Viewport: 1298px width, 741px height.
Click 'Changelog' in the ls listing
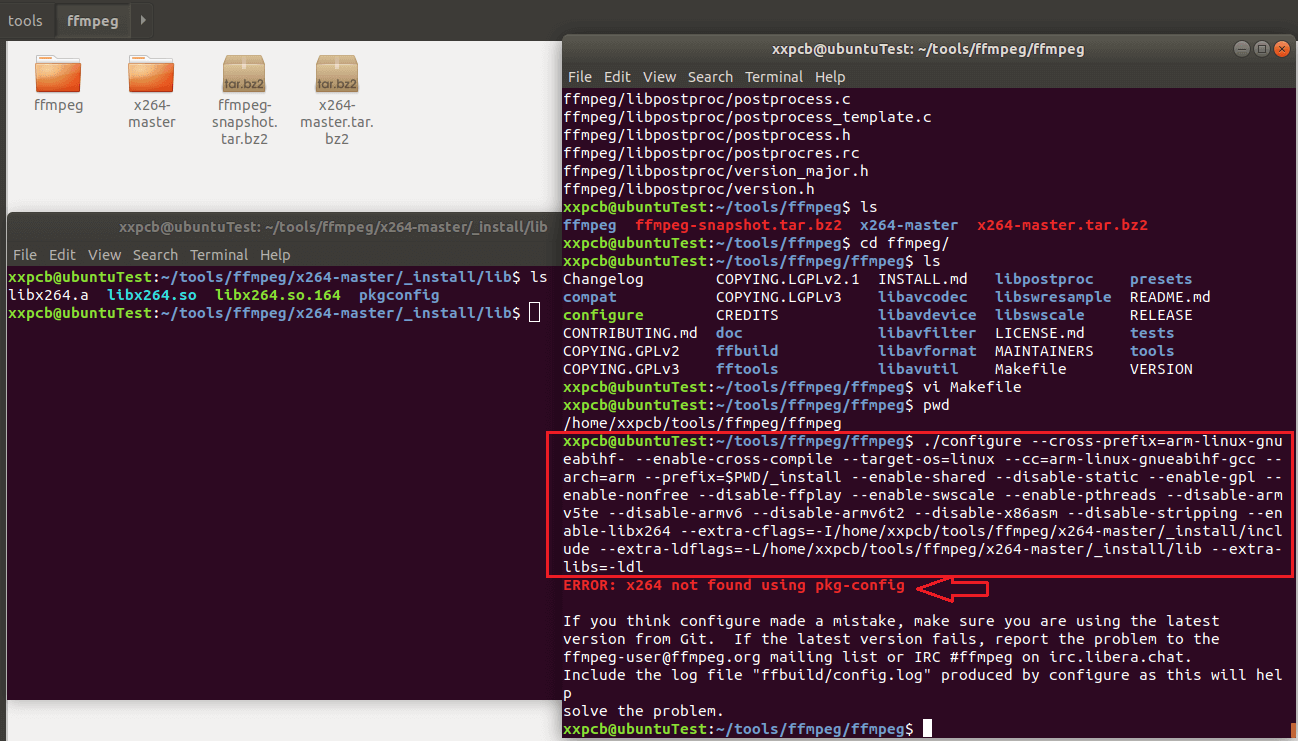tap(603, 279)
